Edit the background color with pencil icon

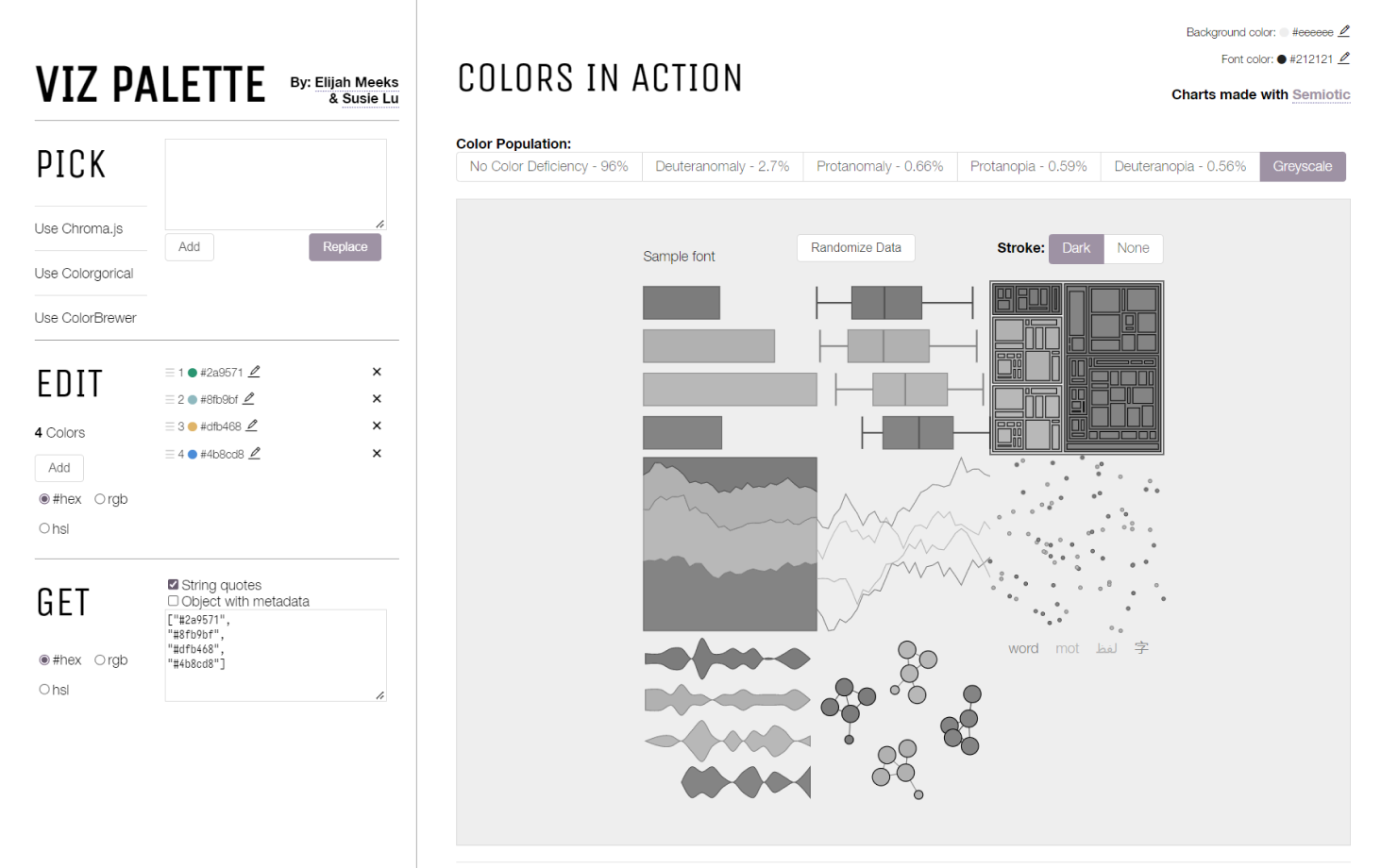[x=1344, y=31]
